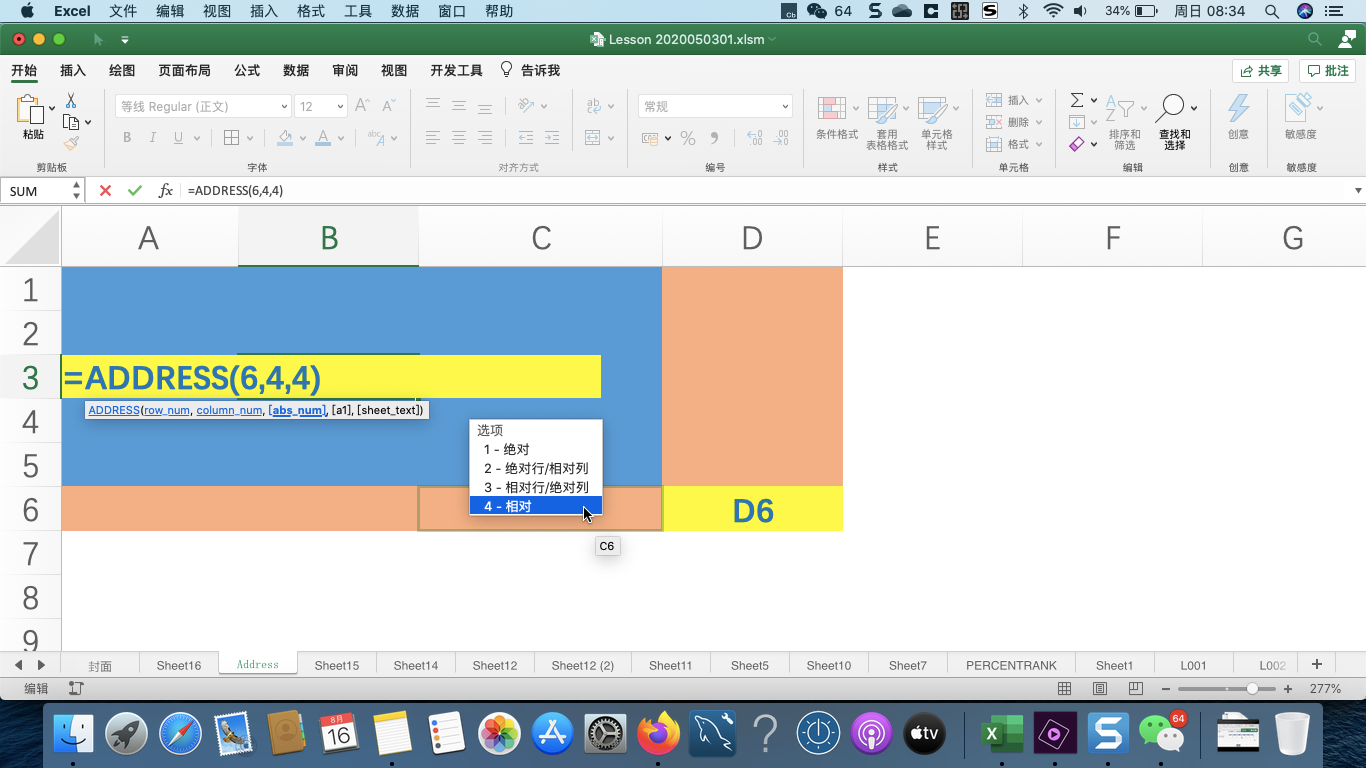Open 格式 cell format dropdown
This screenshot has width=1366, height=768.
(x=1014, y=144)
